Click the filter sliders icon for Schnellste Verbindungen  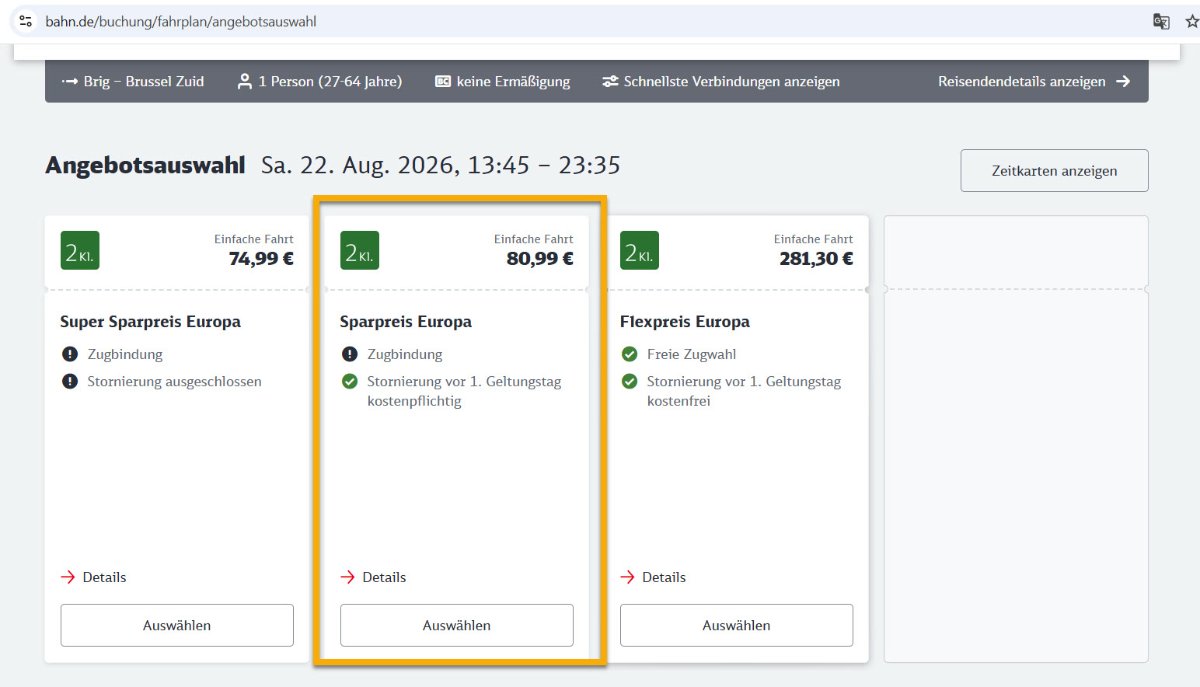[610, 82]
